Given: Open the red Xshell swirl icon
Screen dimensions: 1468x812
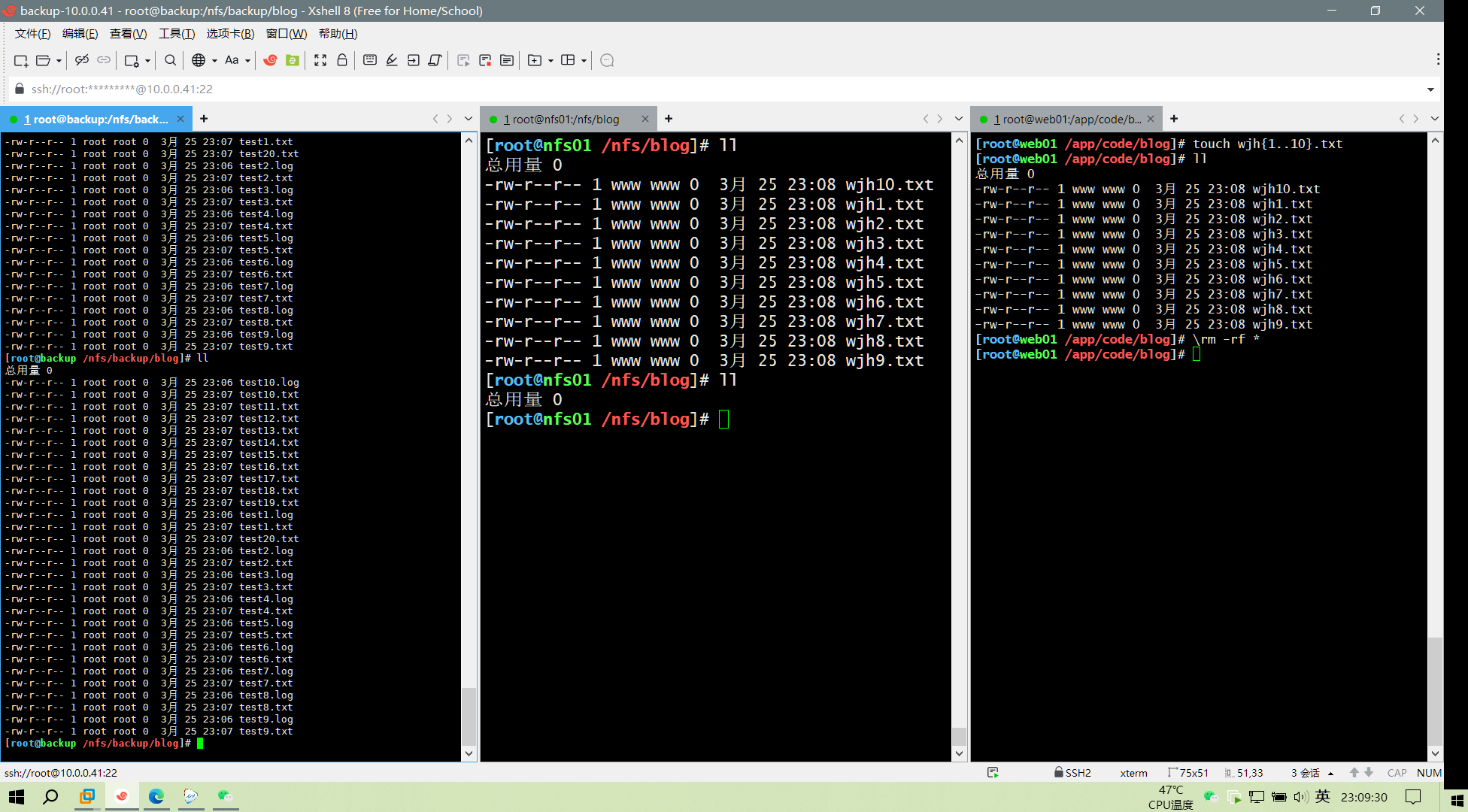Looking at the screenshot, I should click(x=270, y=60).
